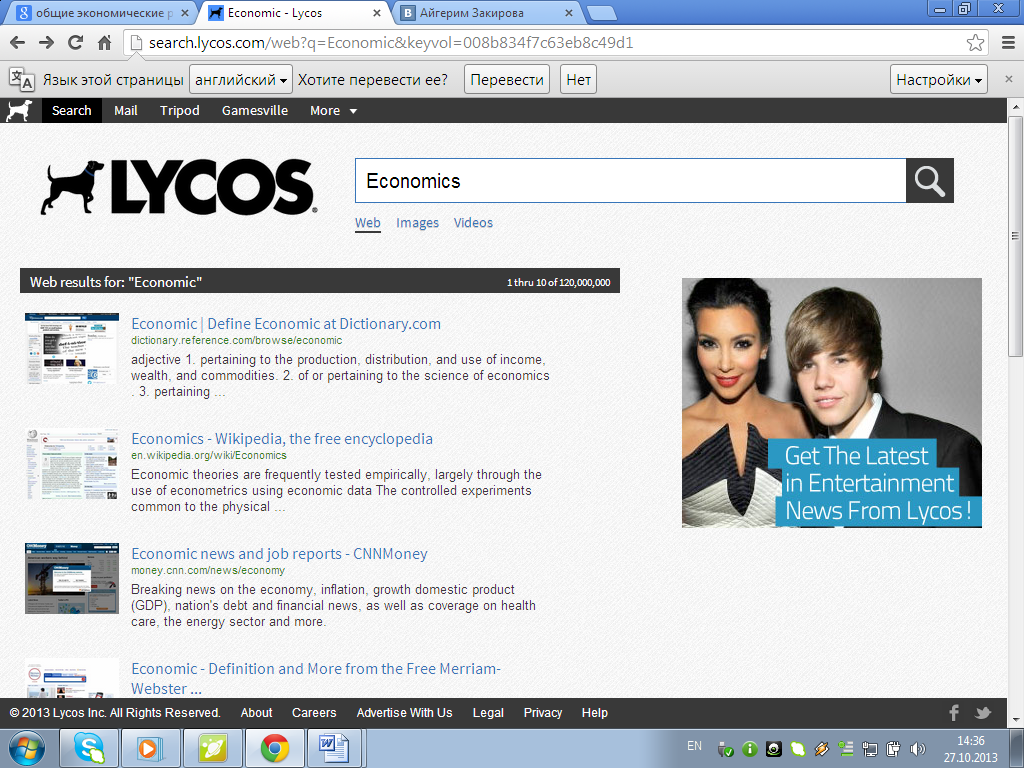Open the Chrome menu hamburger icon
1024x768 pixels.
point(1008,43)
